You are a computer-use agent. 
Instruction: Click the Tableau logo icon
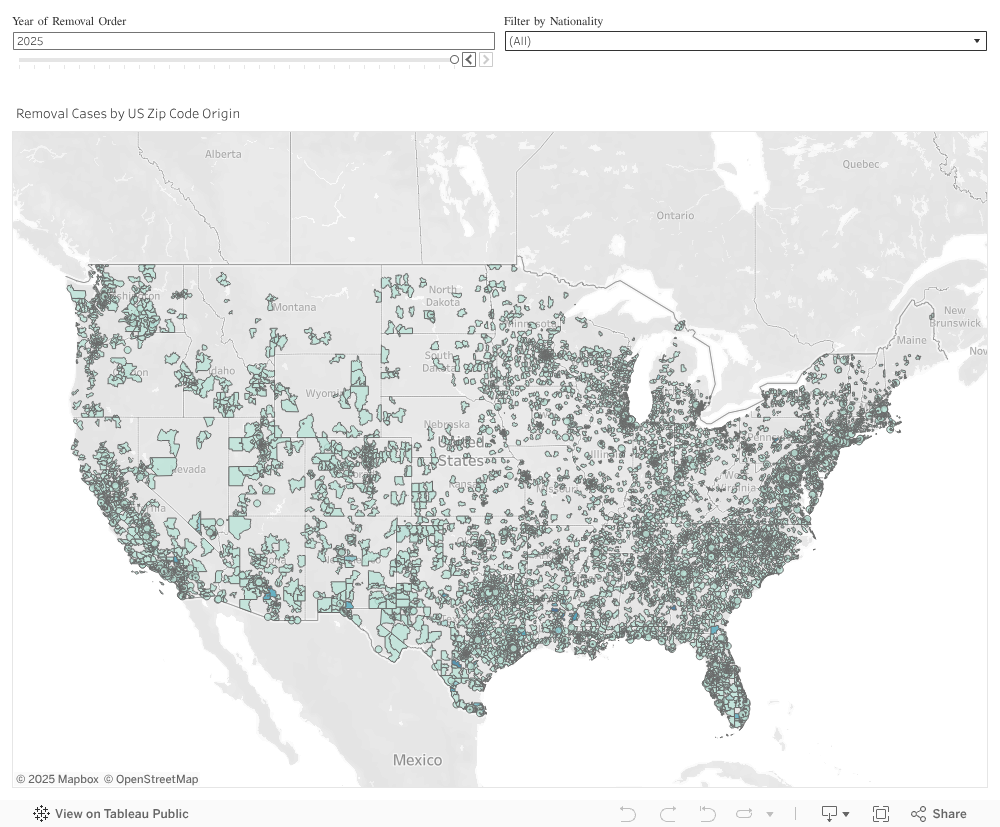click(x=41, y=814)
